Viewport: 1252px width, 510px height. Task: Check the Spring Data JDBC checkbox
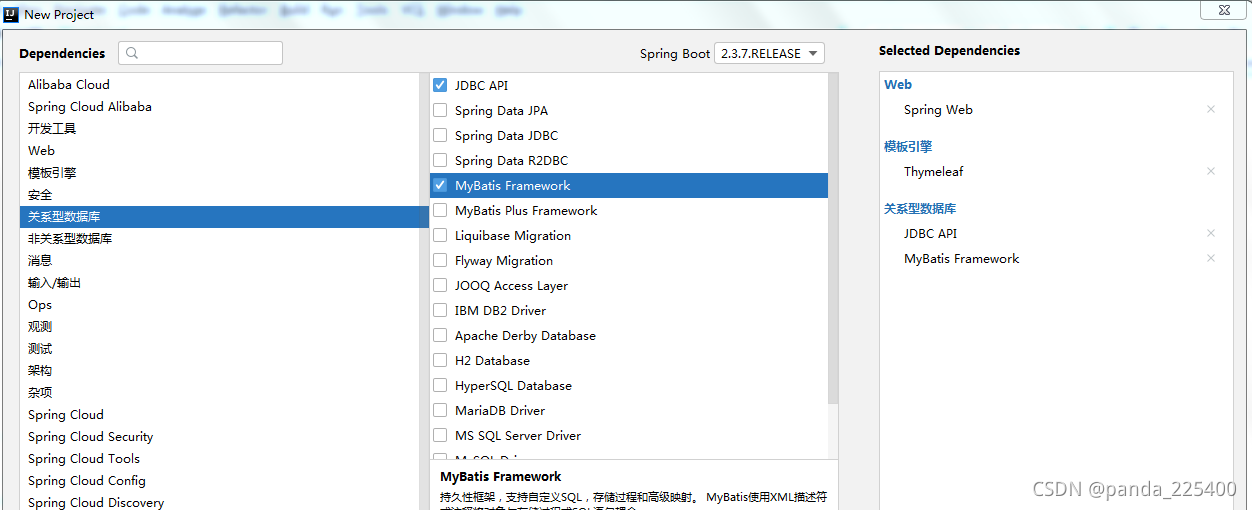(440, 136)
